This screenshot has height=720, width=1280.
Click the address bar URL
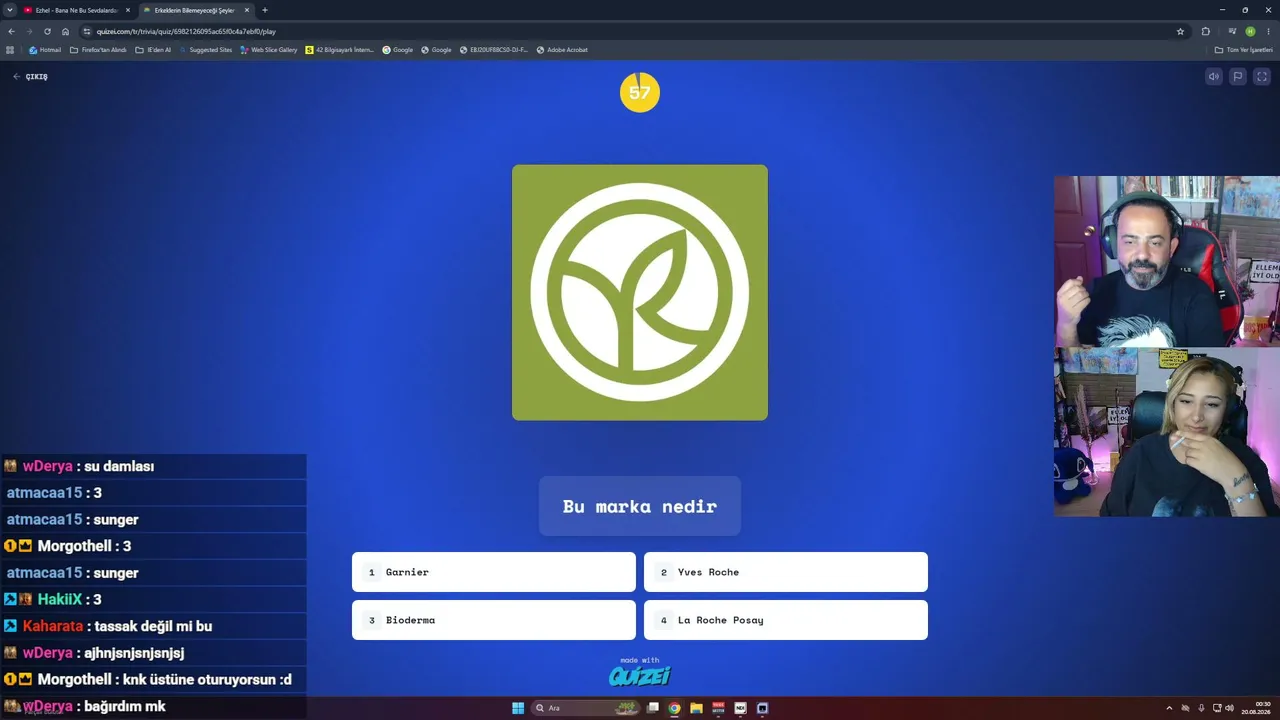(186, 31)
